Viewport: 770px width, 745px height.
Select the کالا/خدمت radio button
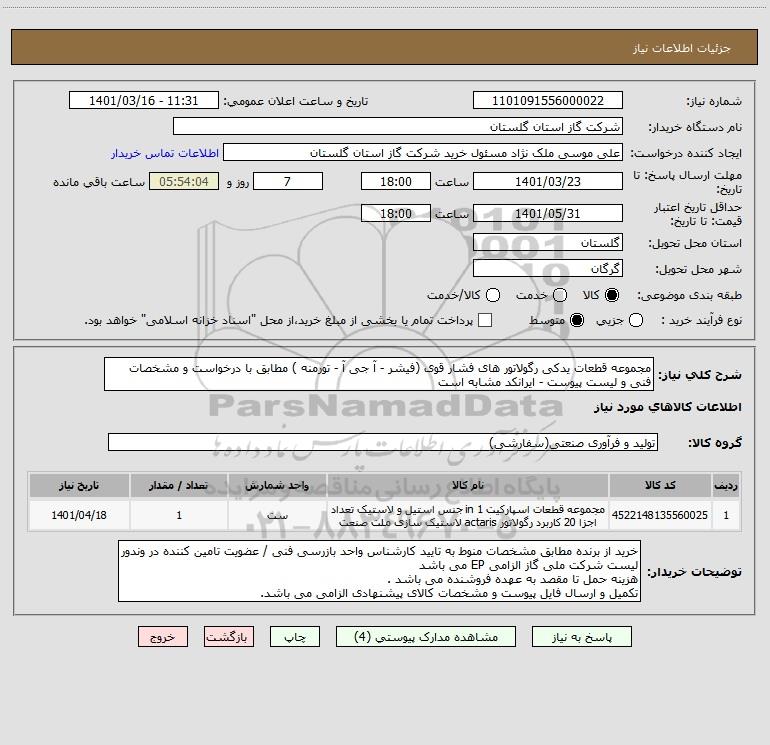pyautogui.click(x=493, y=295)
